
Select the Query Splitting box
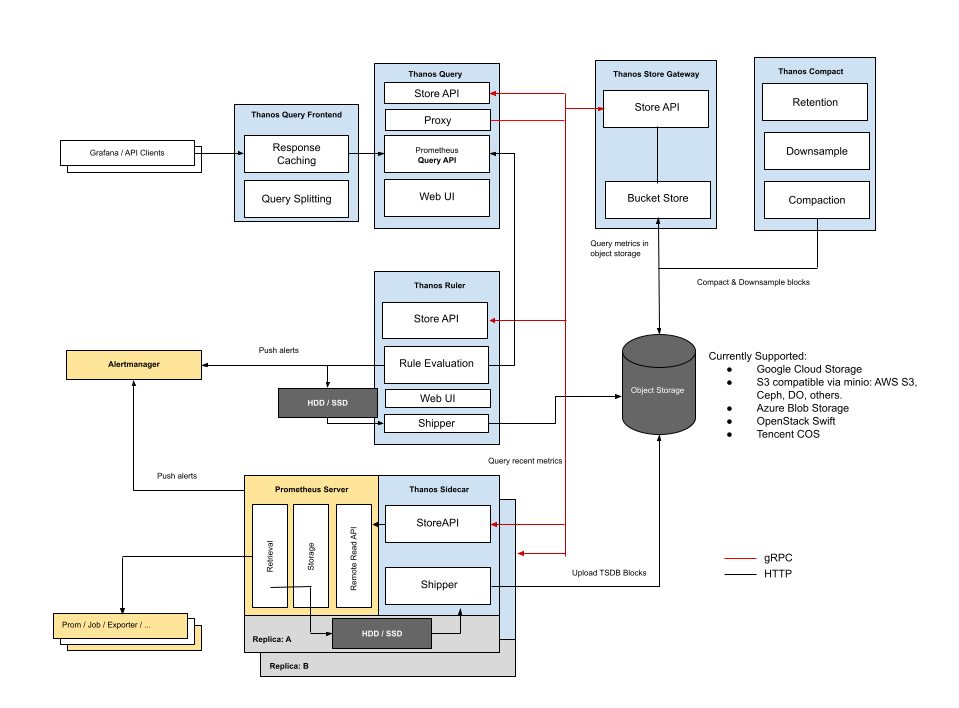[x=296, y=199]
